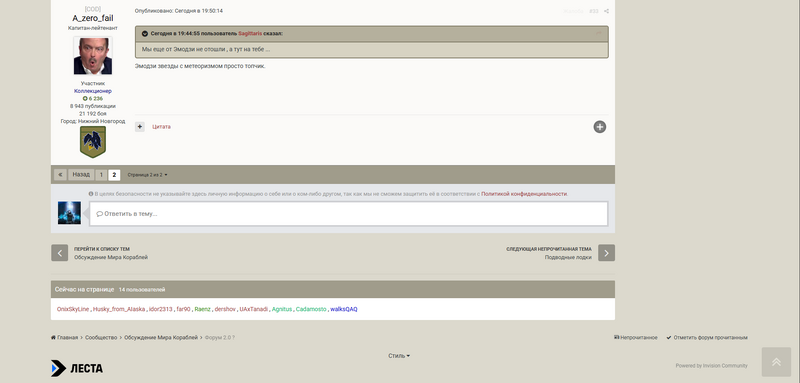
Task: Open user idor2313 profile
Action: click(161, 309)
